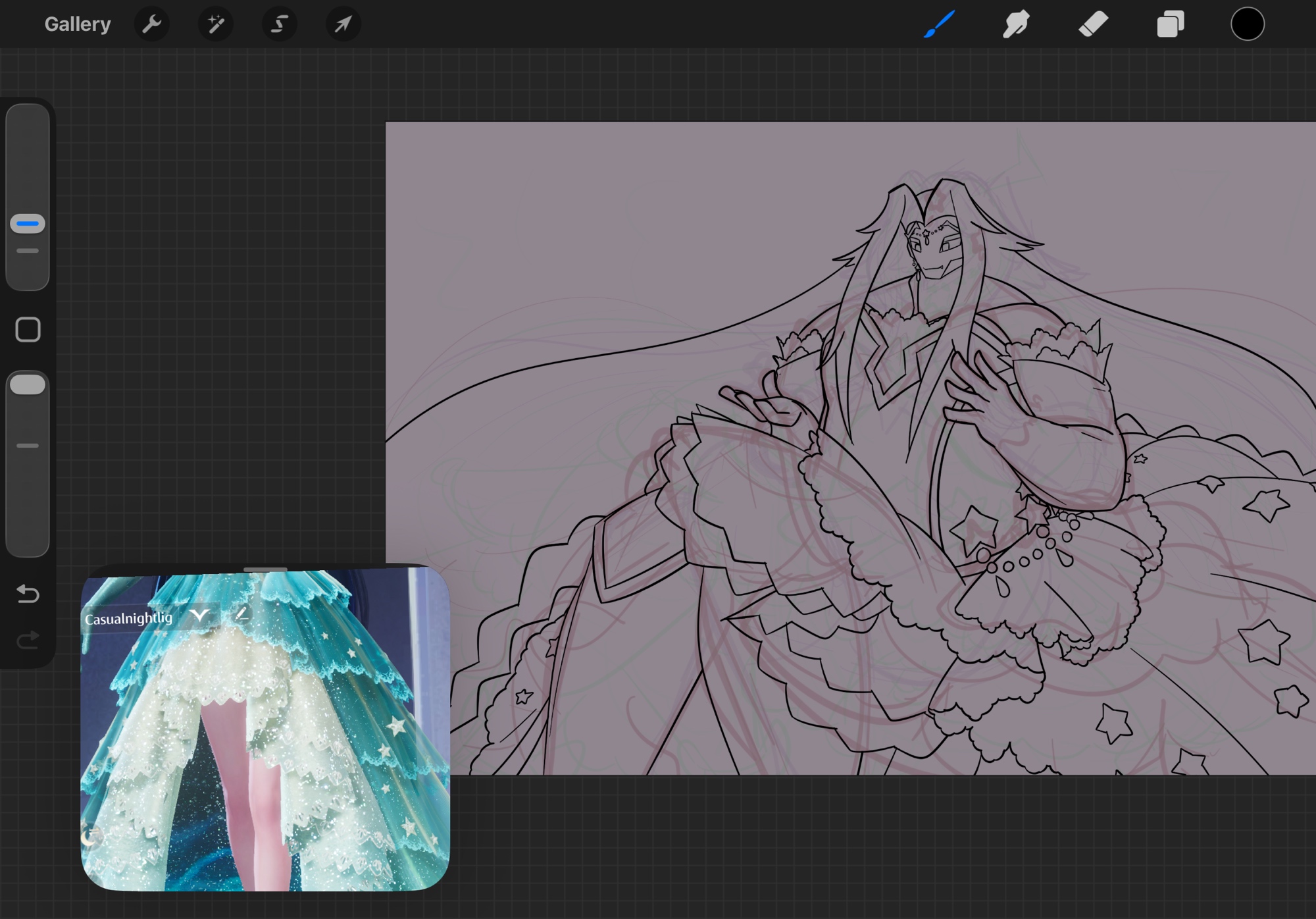Return to the Gallery
This screenshot has width=1316, height=919.
(x=77, y=24)
